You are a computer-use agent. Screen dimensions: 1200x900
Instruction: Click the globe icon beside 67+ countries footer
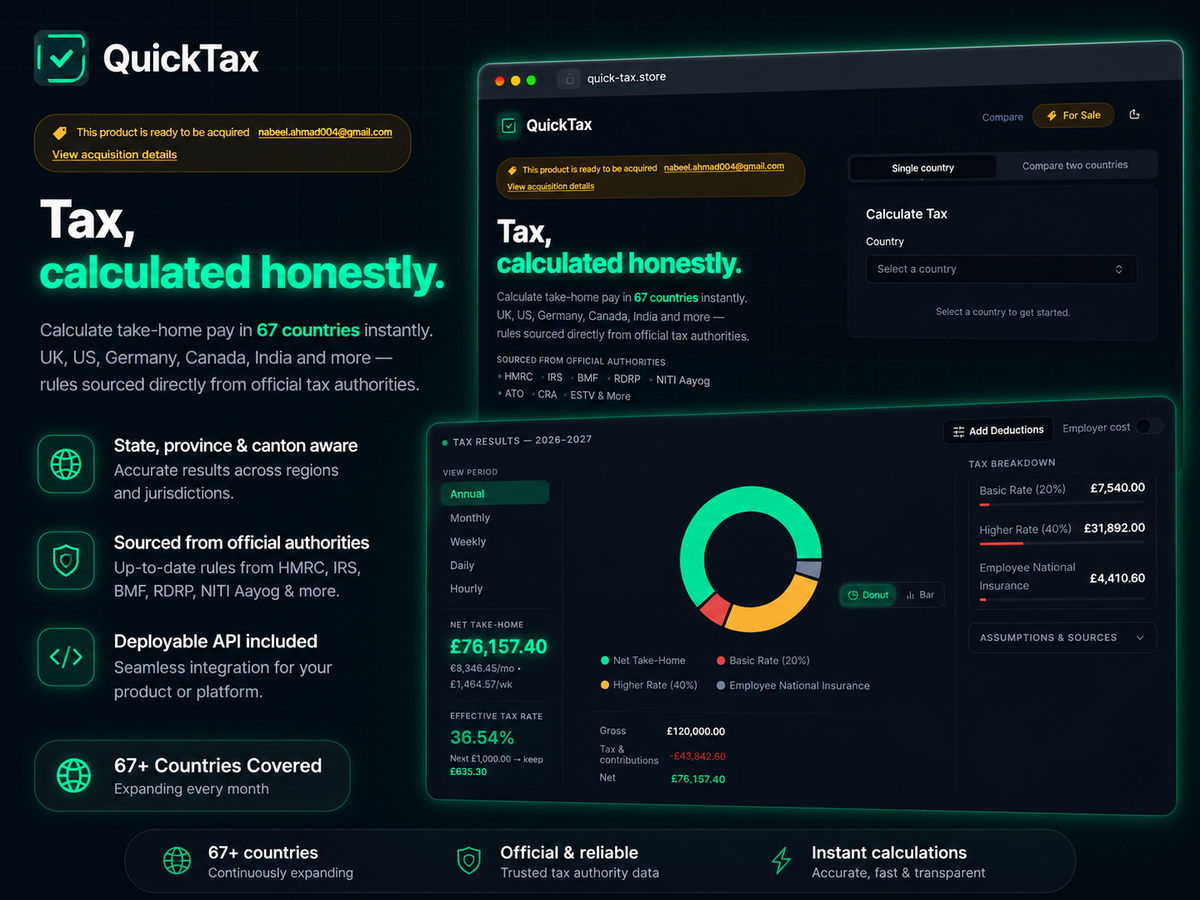177,860
